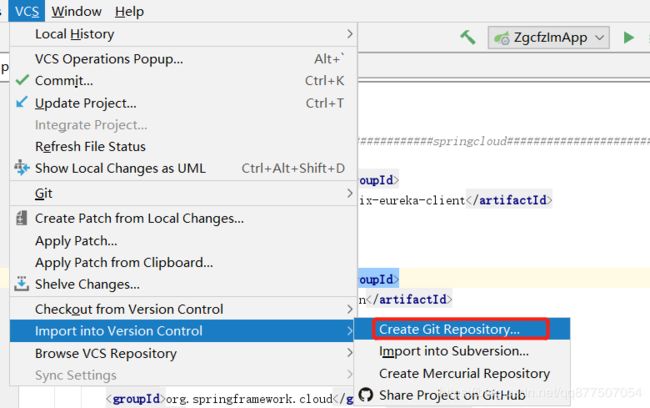Open the Help menu
650x408 pixels.
pyautogui.click(x=129, y=11)
